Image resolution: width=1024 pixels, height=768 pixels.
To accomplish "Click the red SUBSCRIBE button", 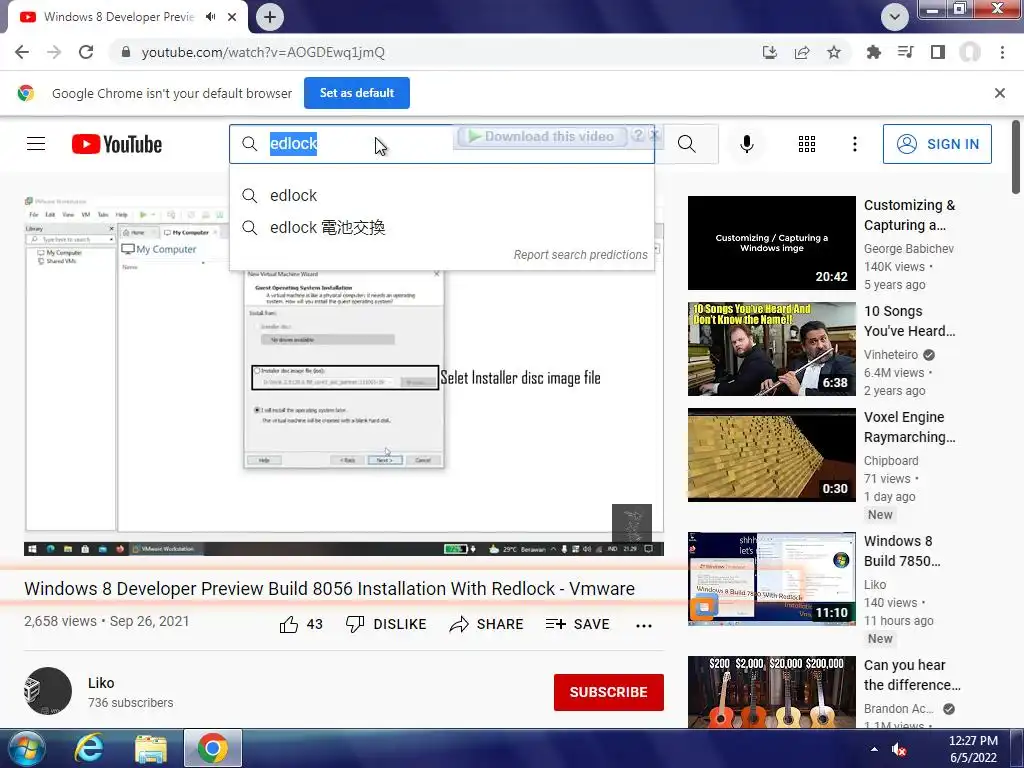I will pyautogui.click(x=609, y=692).
